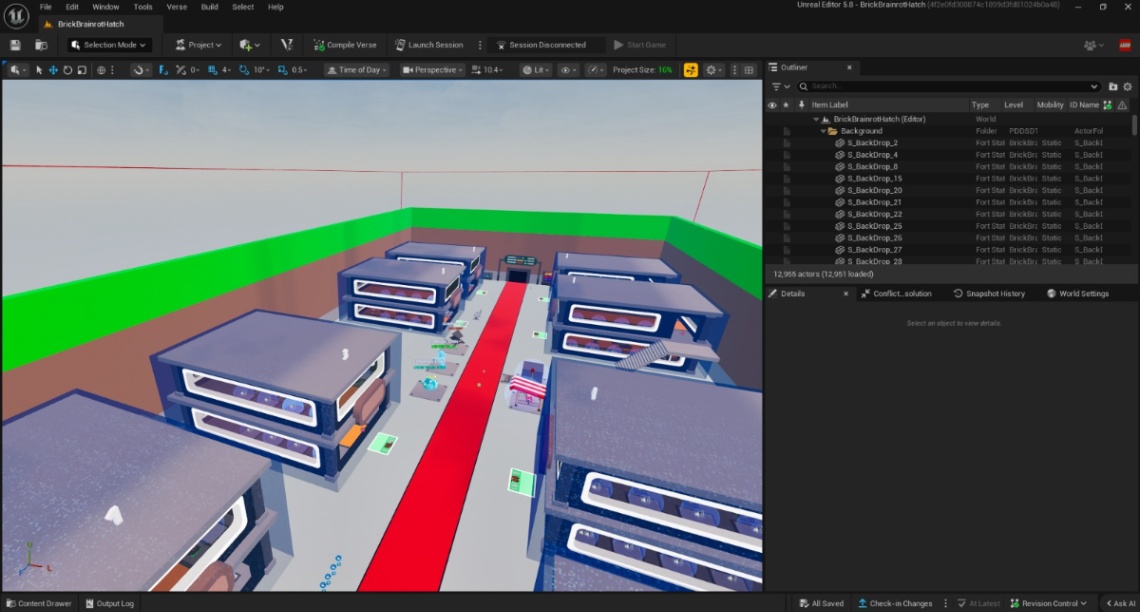Click the Content Drawer button
The width and height of the screenshot is (1140, 612).
[x=38, y=603]
